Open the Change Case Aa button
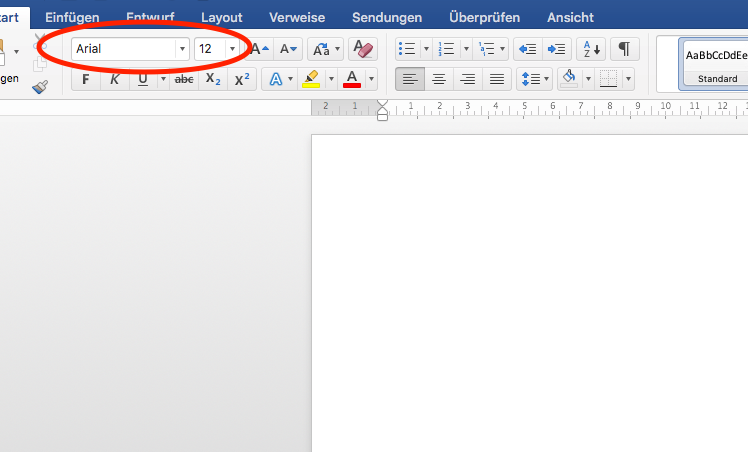This screenshot has width=748, height=452. click(321, 49)
